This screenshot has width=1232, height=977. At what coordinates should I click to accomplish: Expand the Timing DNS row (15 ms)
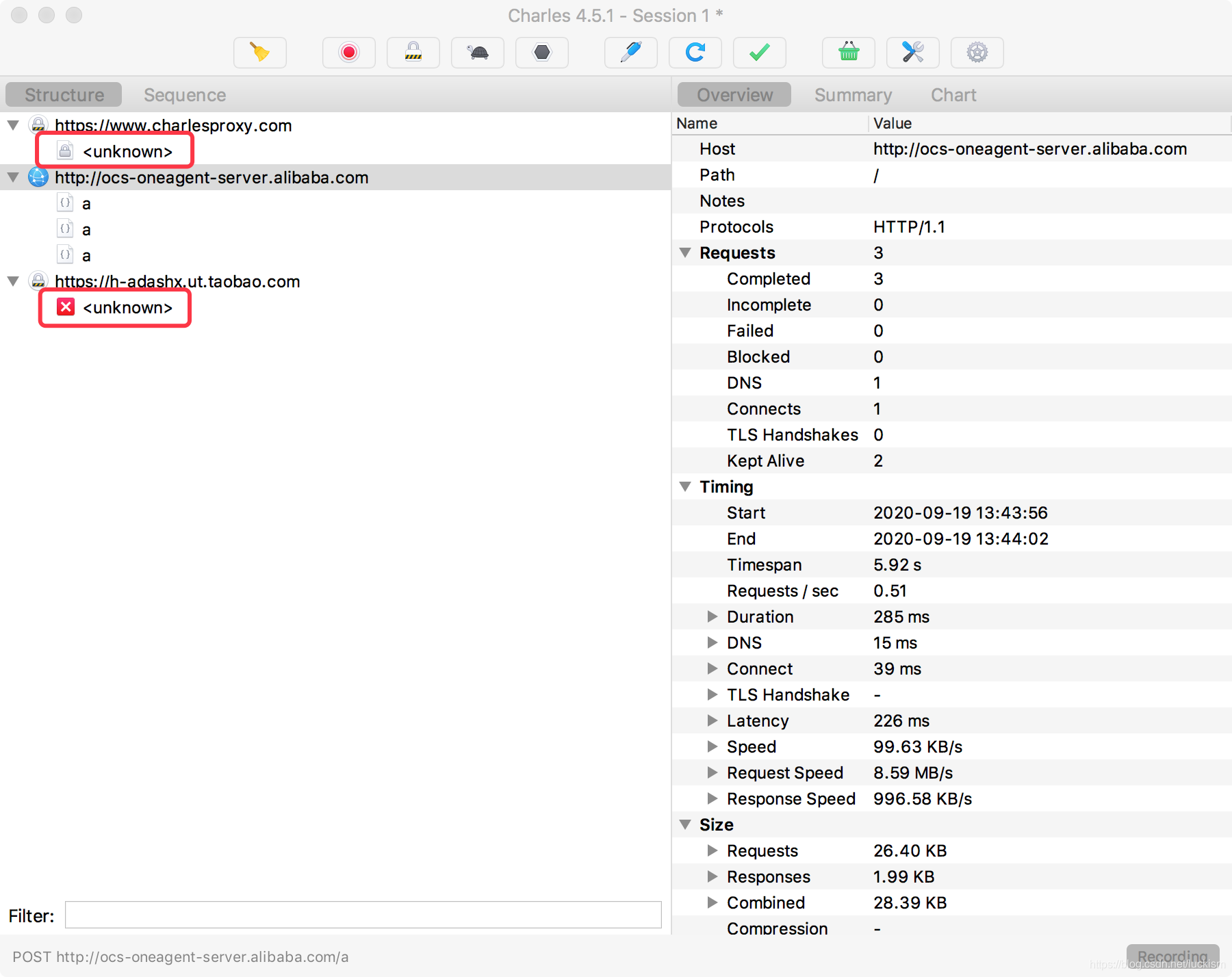tap(713, 642)
